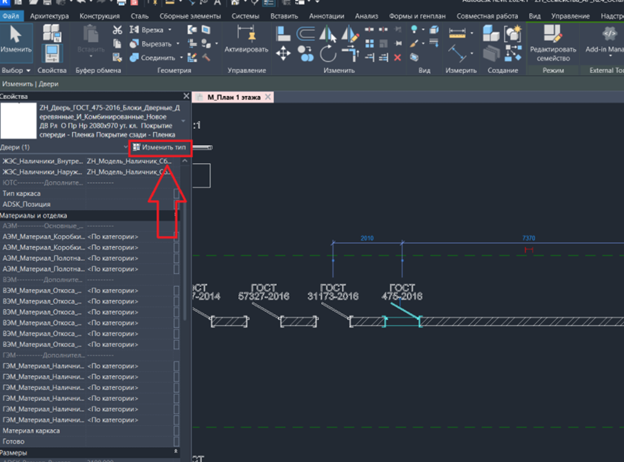Select Mirror by drawing axis tool
Screen dimensions: 624x462
(x=350, y=34)
